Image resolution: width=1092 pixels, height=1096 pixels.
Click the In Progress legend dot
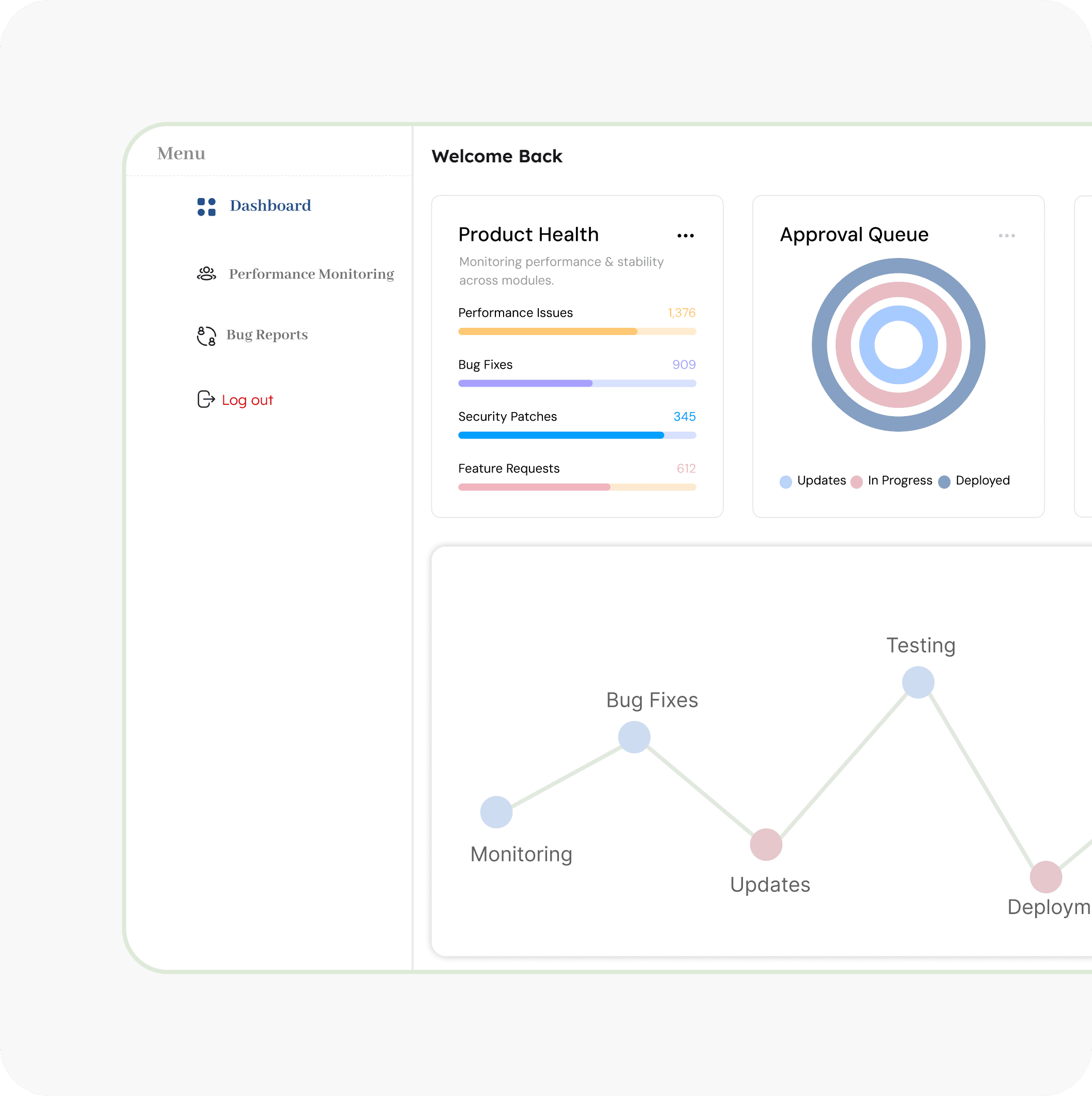[857, 482]
